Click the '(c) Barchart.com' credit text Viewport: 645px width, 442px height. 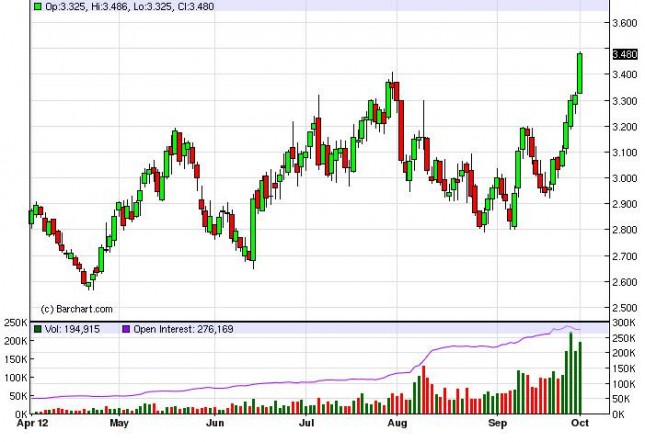(x=77, y=309)
